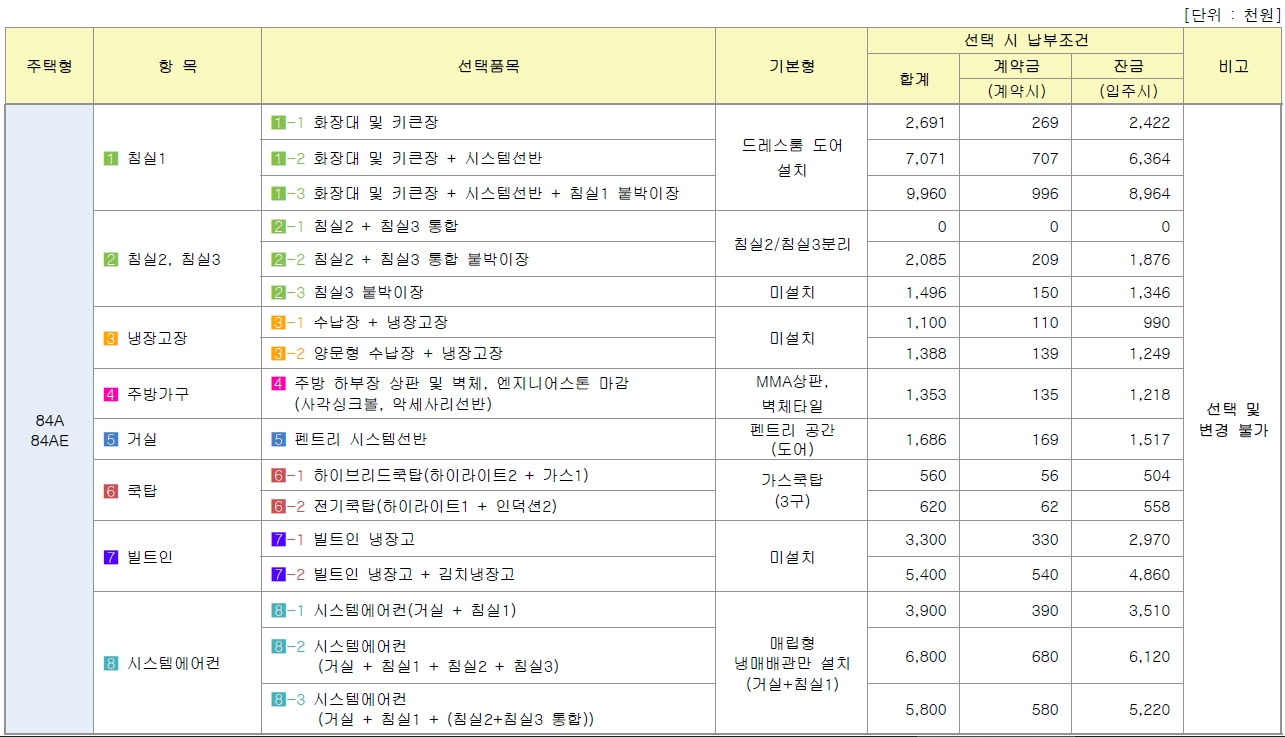Image resolution: width=1285 pixels, height=737 pixels.
Task: Click the 계약금 column header
Action: [1015, 66]
